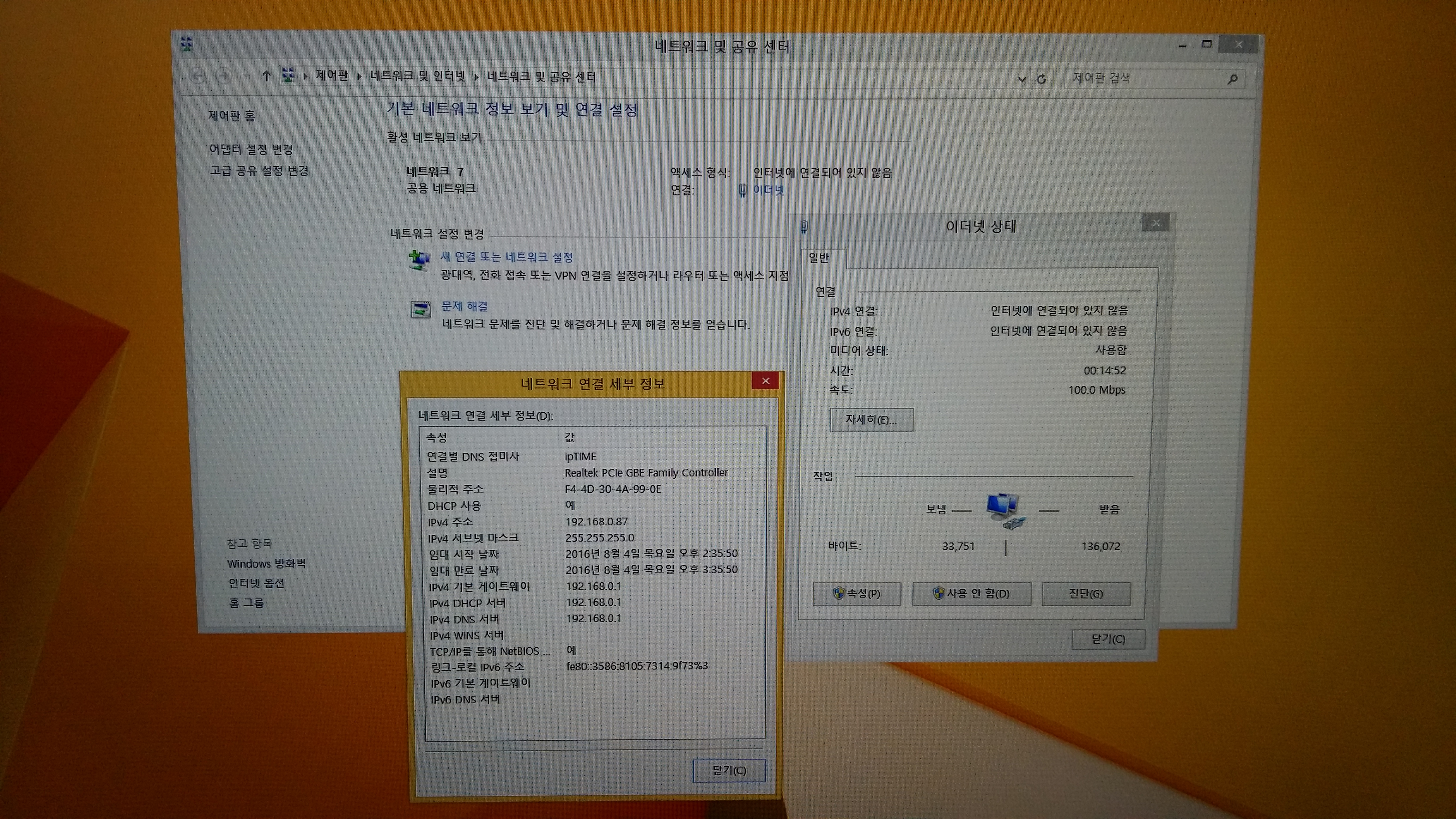Click 네트워크 및 인터넷 in the breadcrumb
The image size is (1456, 819).
[418, 76]
